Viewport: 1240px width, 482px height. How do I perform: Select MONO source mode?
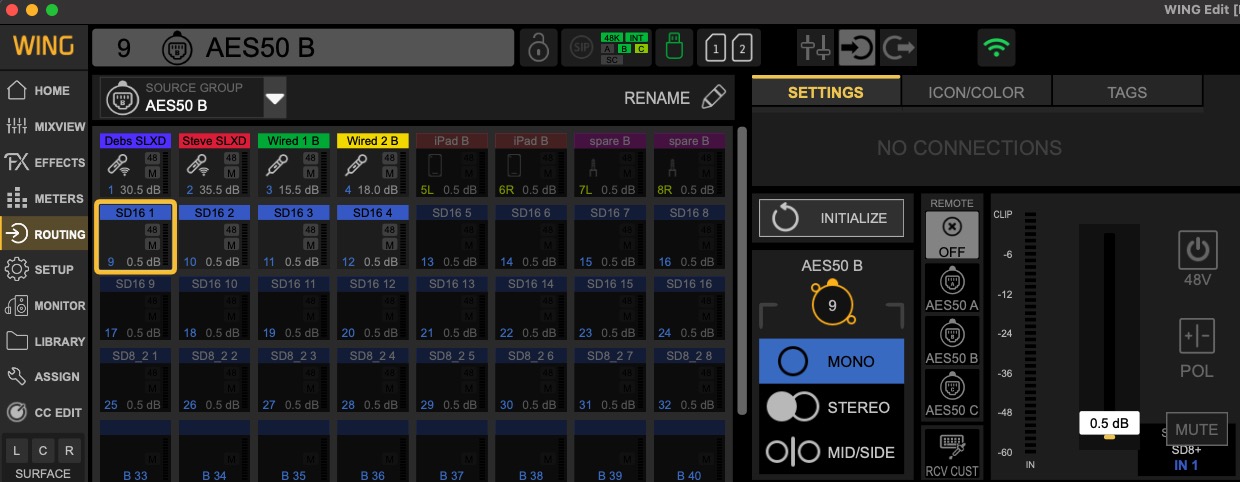[831, 361]
